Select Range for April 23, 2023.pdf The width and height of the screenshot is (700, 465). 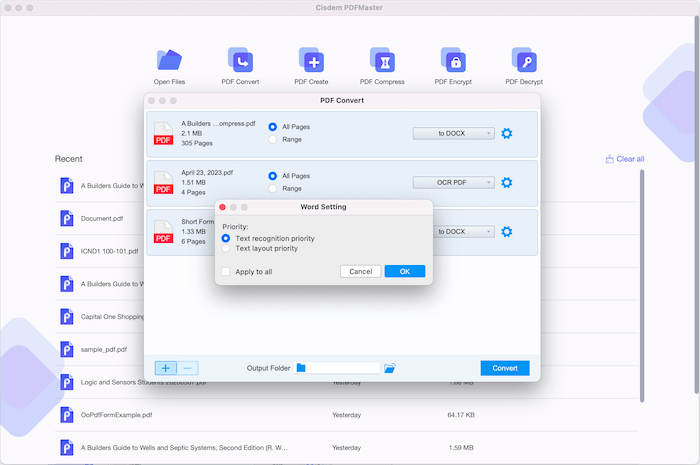272,189
